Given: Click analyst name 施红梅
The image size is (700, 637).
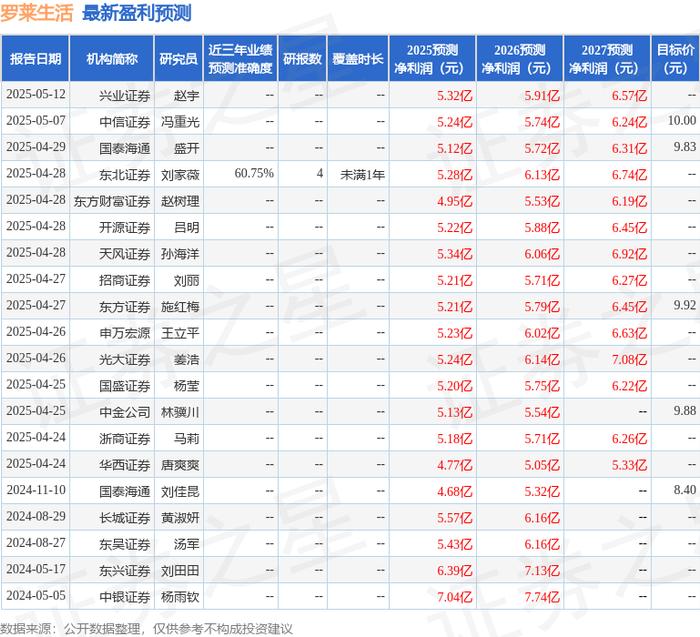Looking at the screenshot, I should click(x=180, y=307).
